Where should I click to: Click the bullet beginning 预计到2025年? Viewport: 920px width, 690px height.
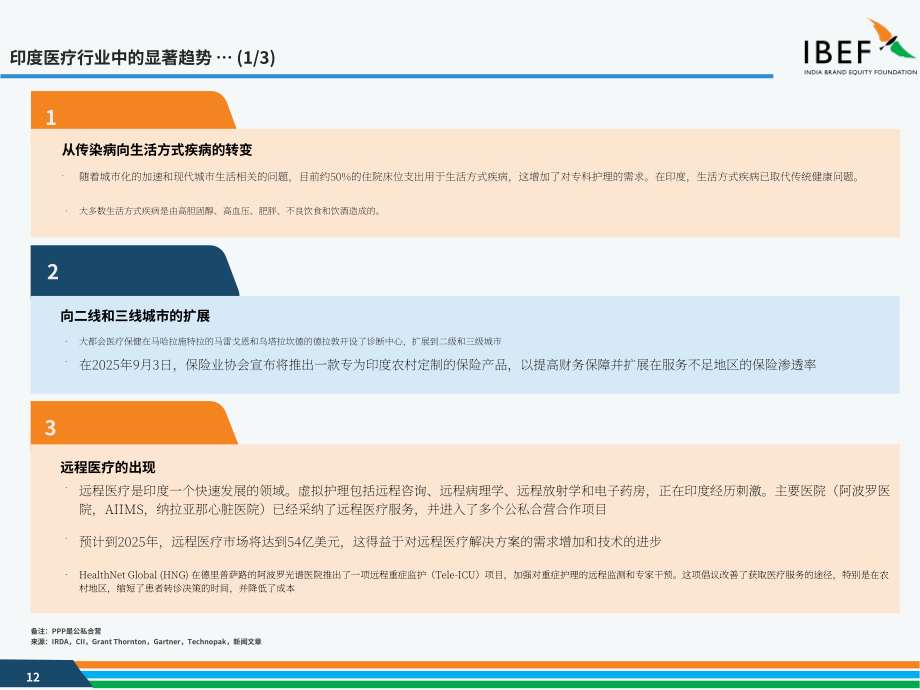370,542
